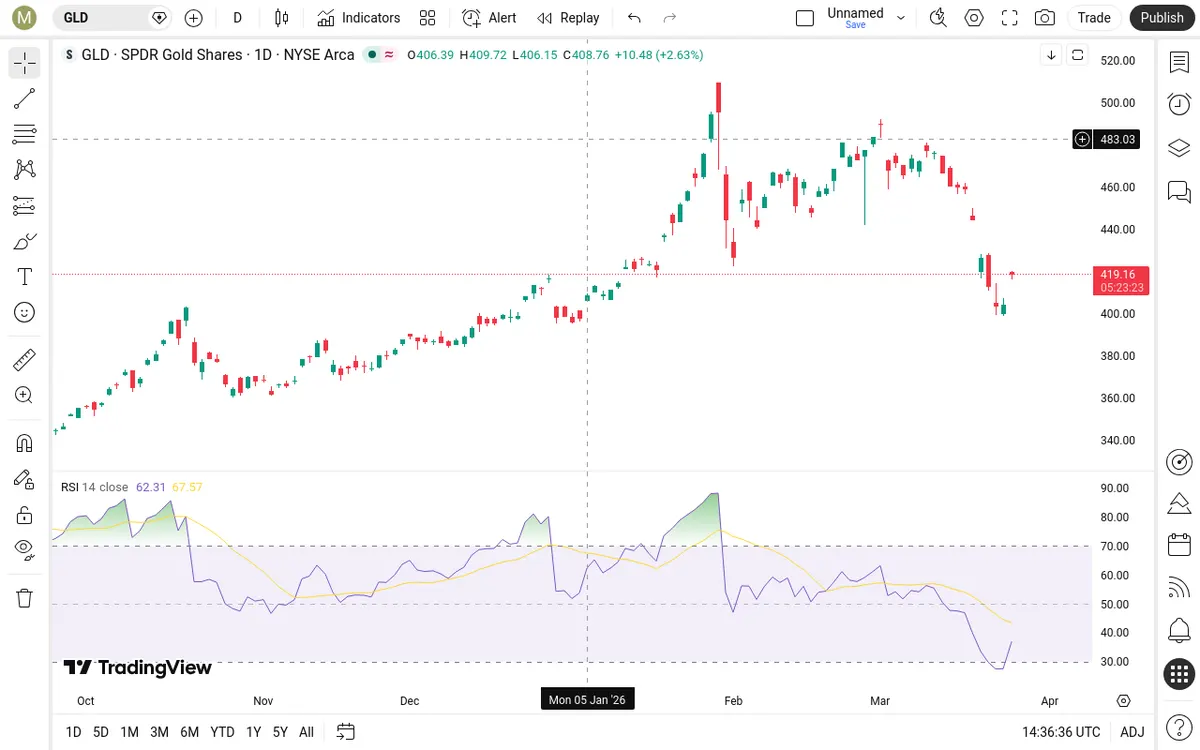Open chart settings hexagon icon
This screenshot has width=1200, height=750.
pos(974,18)
